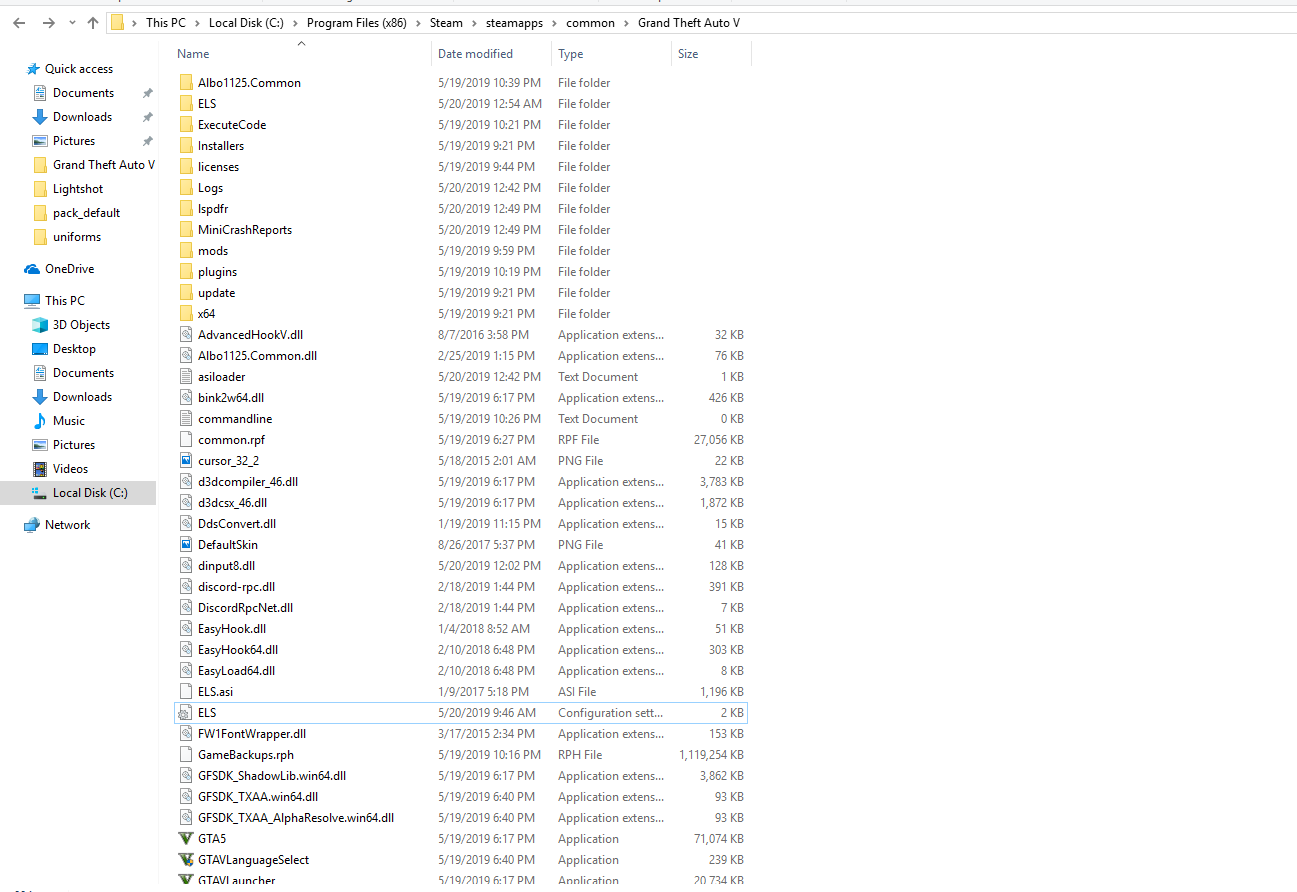Click the dinput8.dll file icon
Screen dimensions: 1297x892
[x=186, y=566]
